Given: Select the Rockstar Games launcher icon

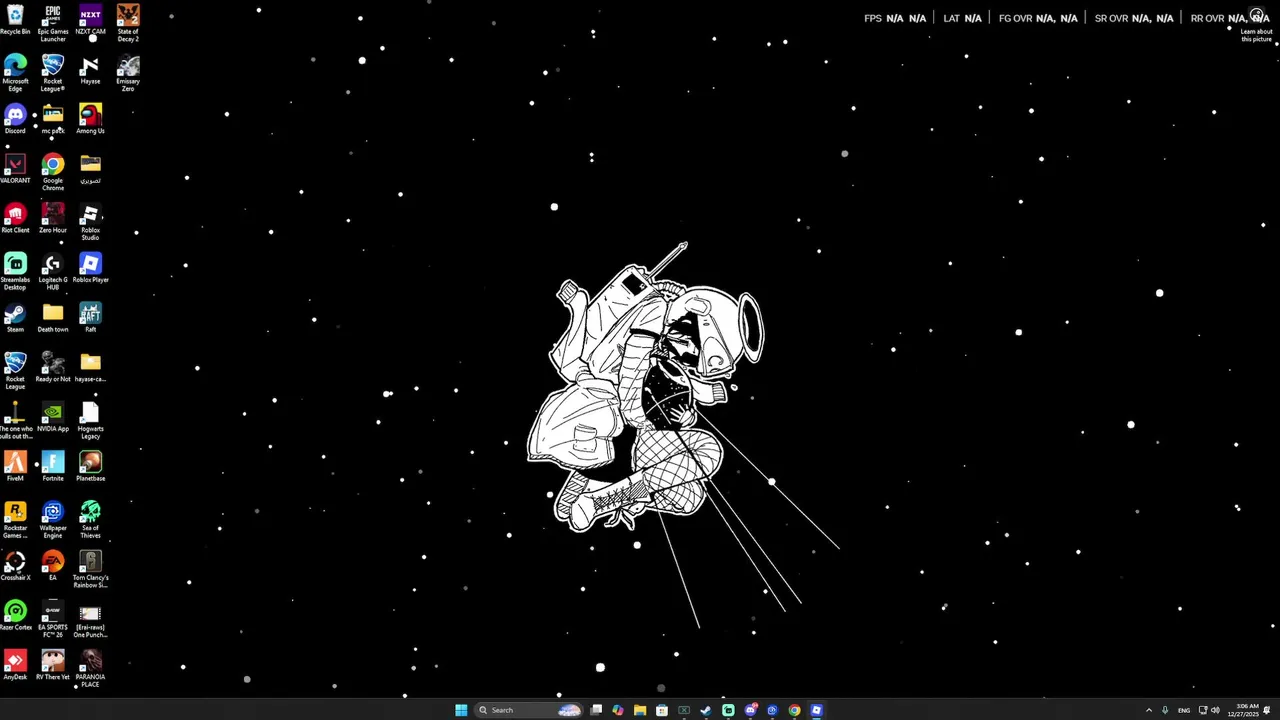Looking at the screenshot, I should click(x=15, y=520).
